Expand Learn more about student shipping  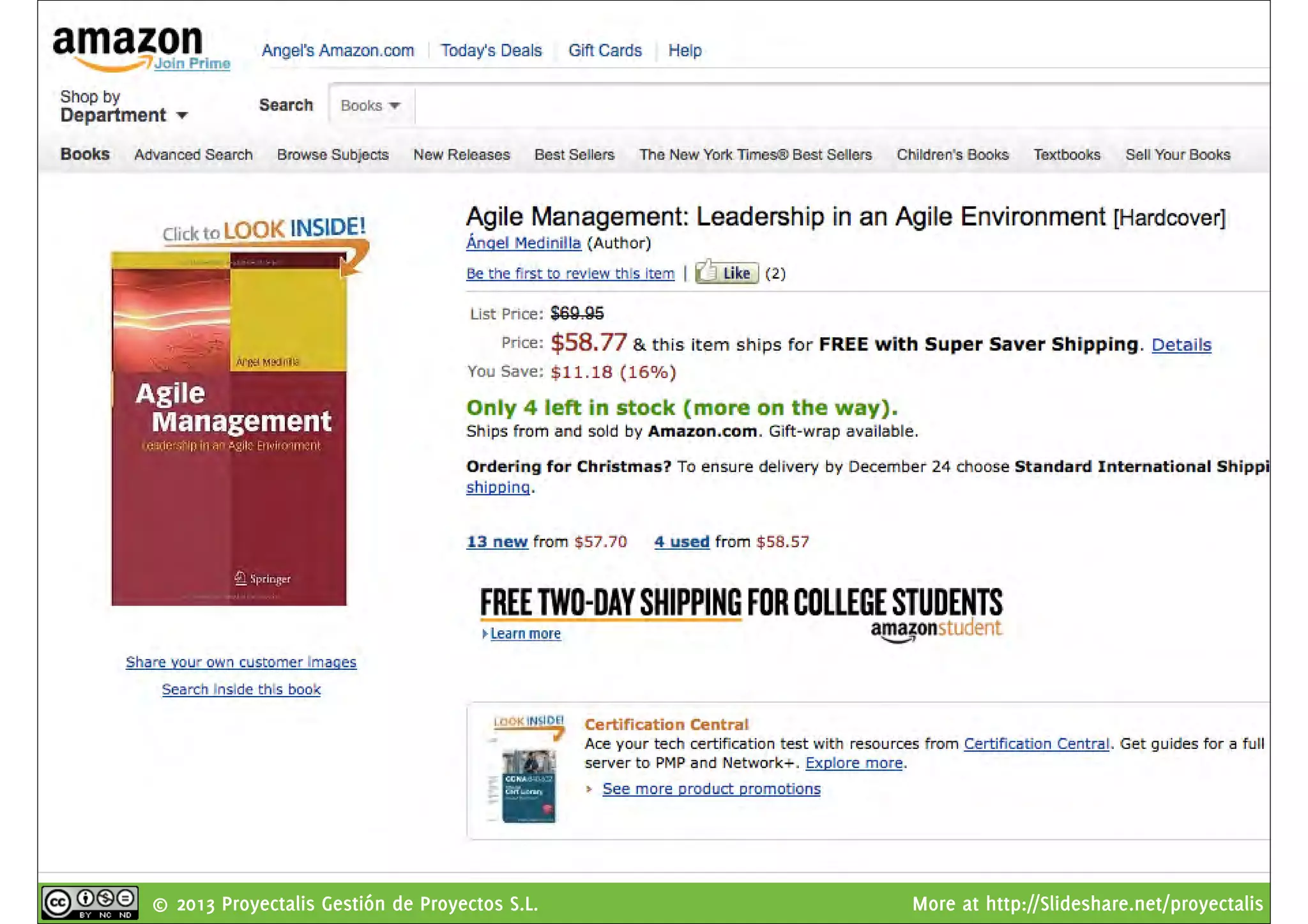[x=524, y=634]
